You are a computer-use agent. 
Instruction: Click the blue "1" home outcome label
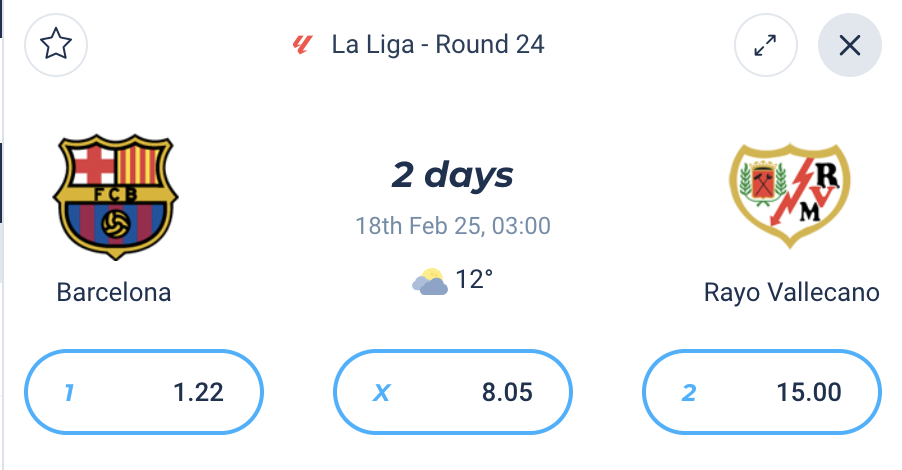pos(69,393)
